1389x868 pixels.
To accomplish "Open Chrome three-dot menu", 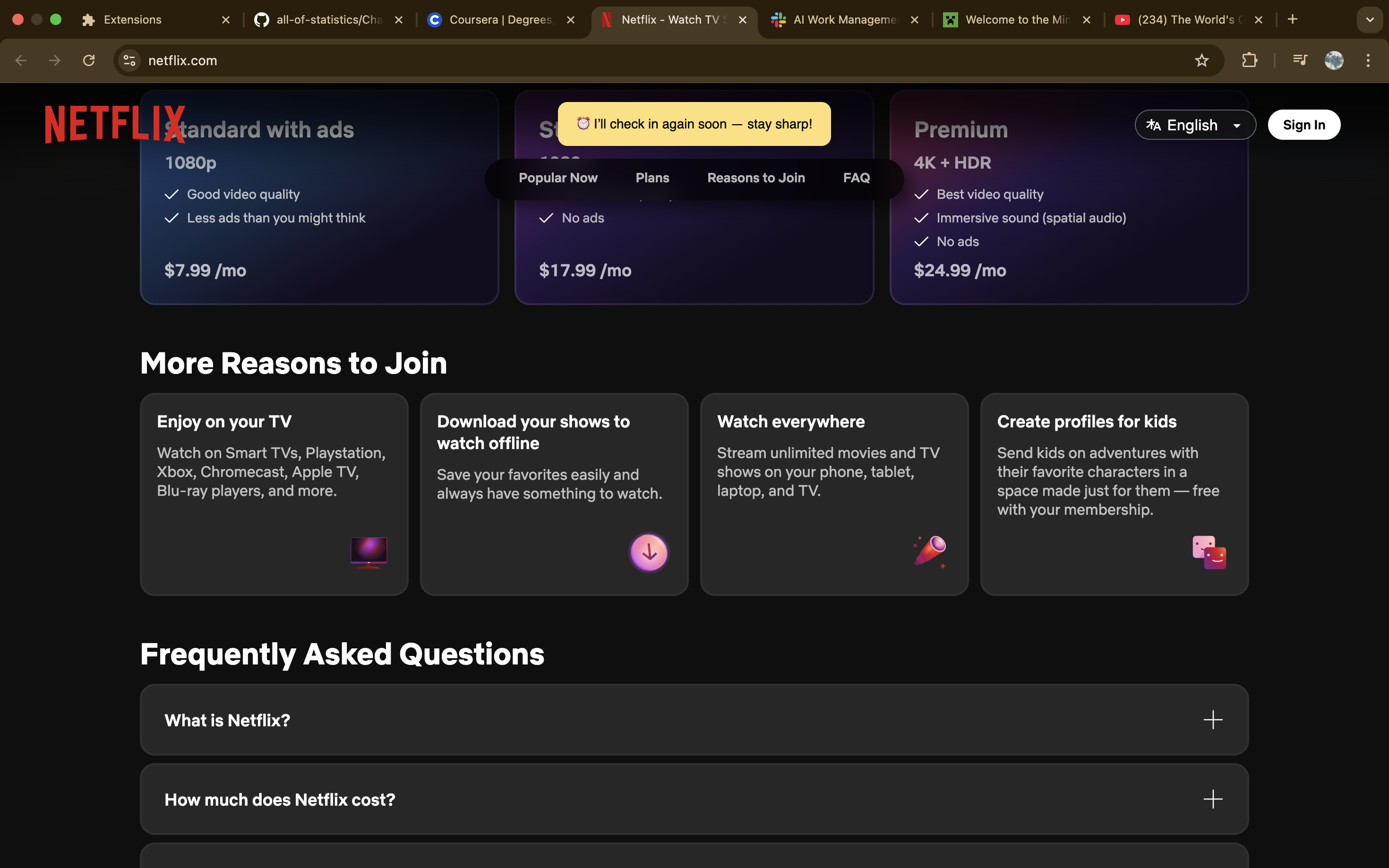I will 1368,60.
